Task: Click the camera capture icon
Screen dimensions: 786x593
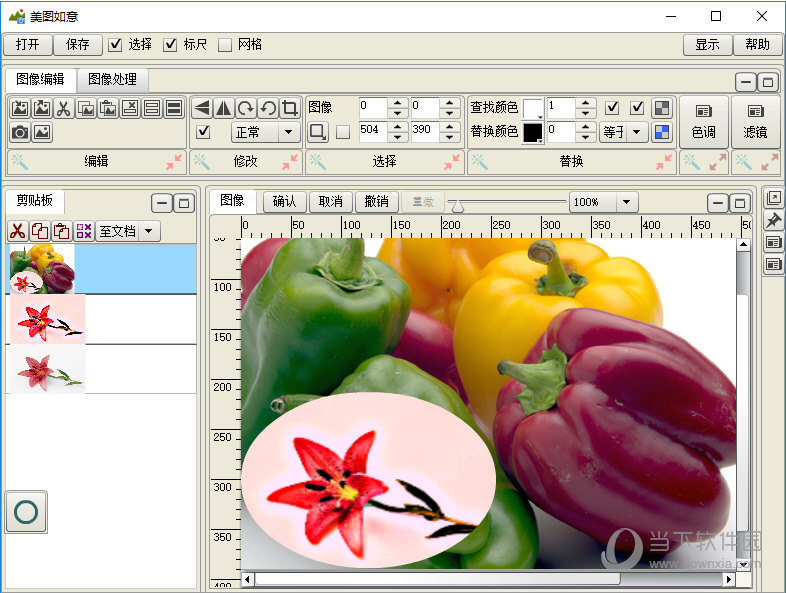Action: click(x=19, y=132)
